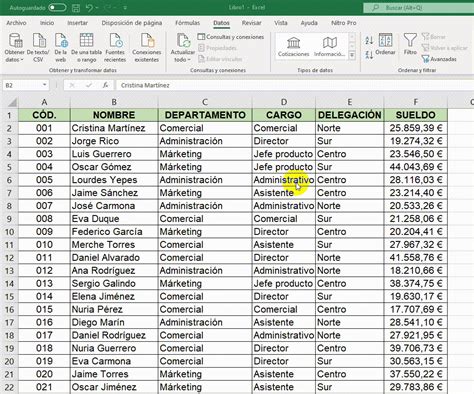Select cell Sergio Galindo
Viewport: 474px width, 394px height.
point(114,284)
